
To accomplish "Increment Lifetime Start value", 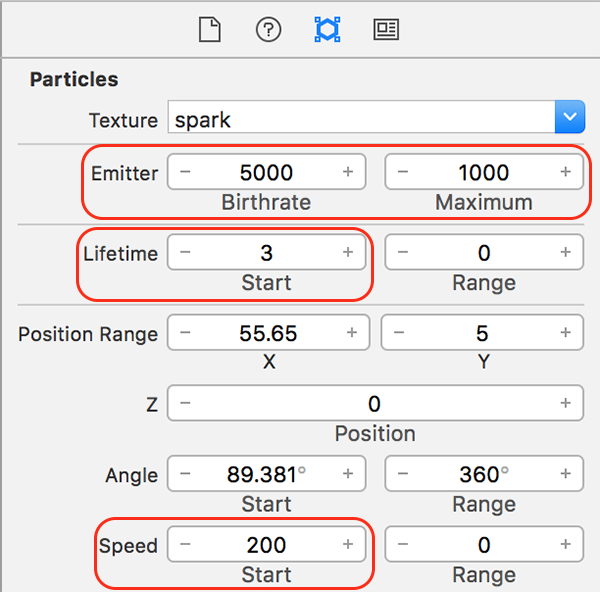I will 348,252.
